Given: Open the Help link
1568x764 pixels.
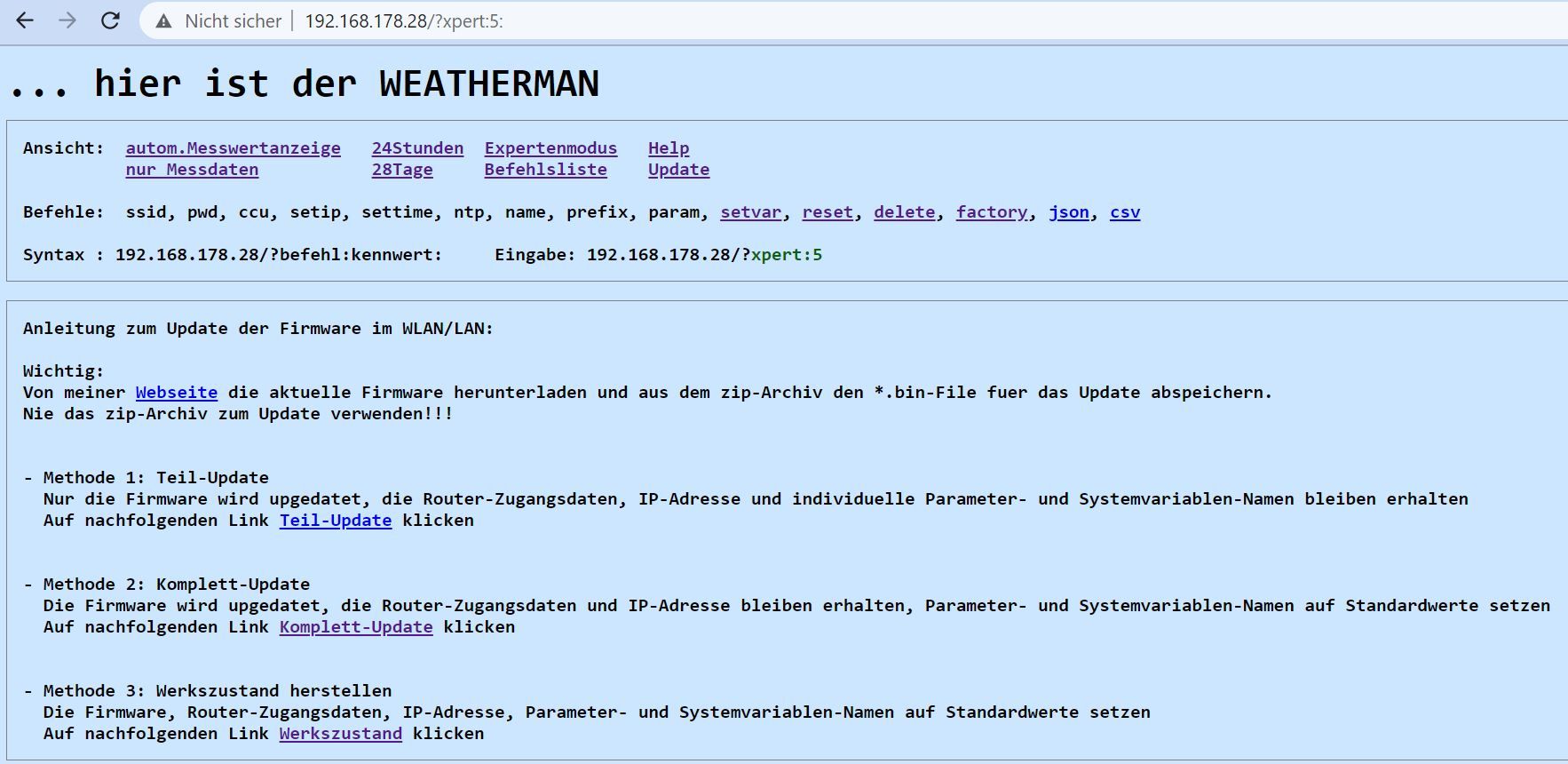Looking at the screenshot, I should (x=669, y=148).
